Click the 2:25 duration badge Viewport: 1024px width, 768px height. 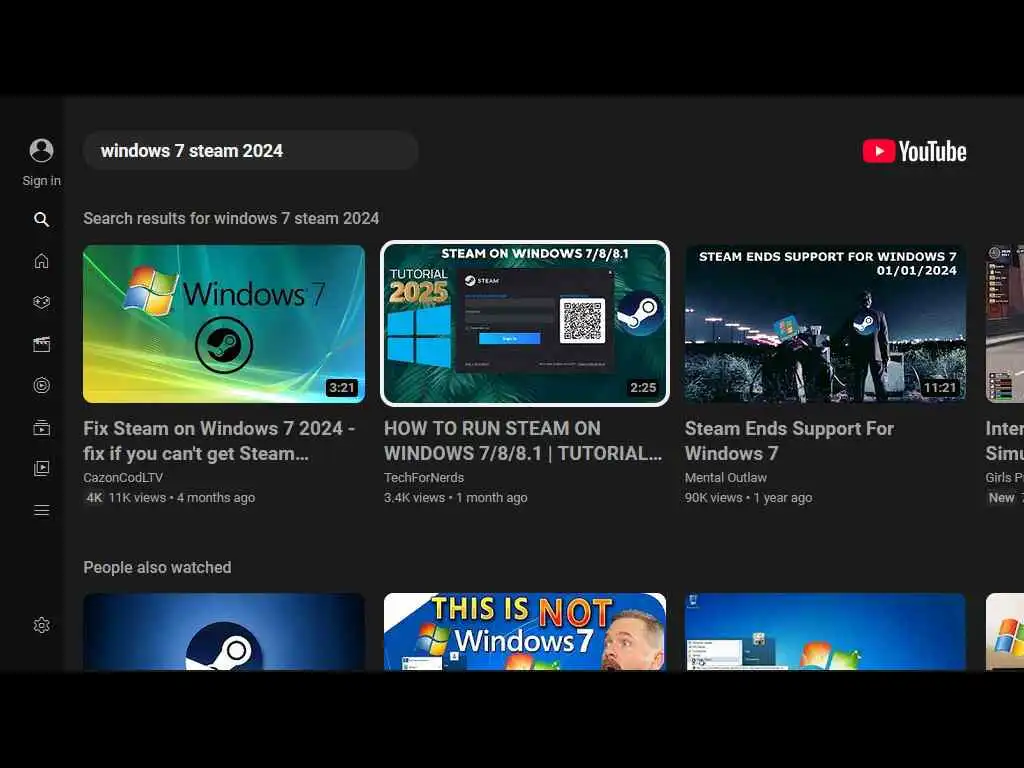click(643, 387)
